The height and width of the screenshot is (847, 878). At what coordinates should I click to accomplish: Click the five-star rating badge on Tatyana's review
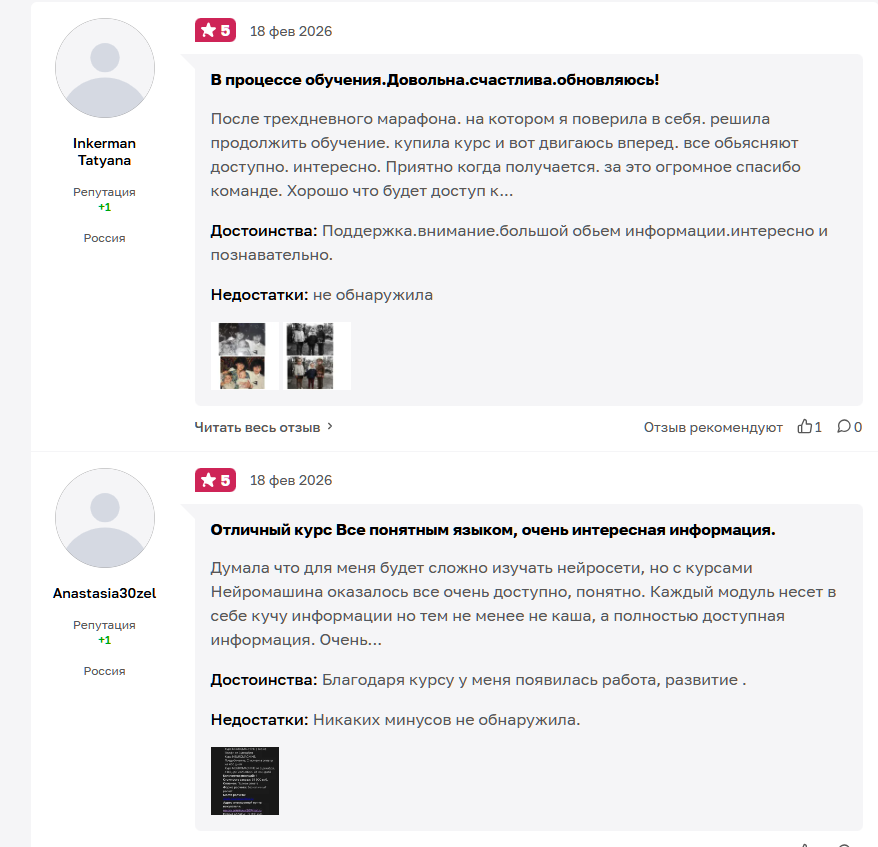[215, 30]
